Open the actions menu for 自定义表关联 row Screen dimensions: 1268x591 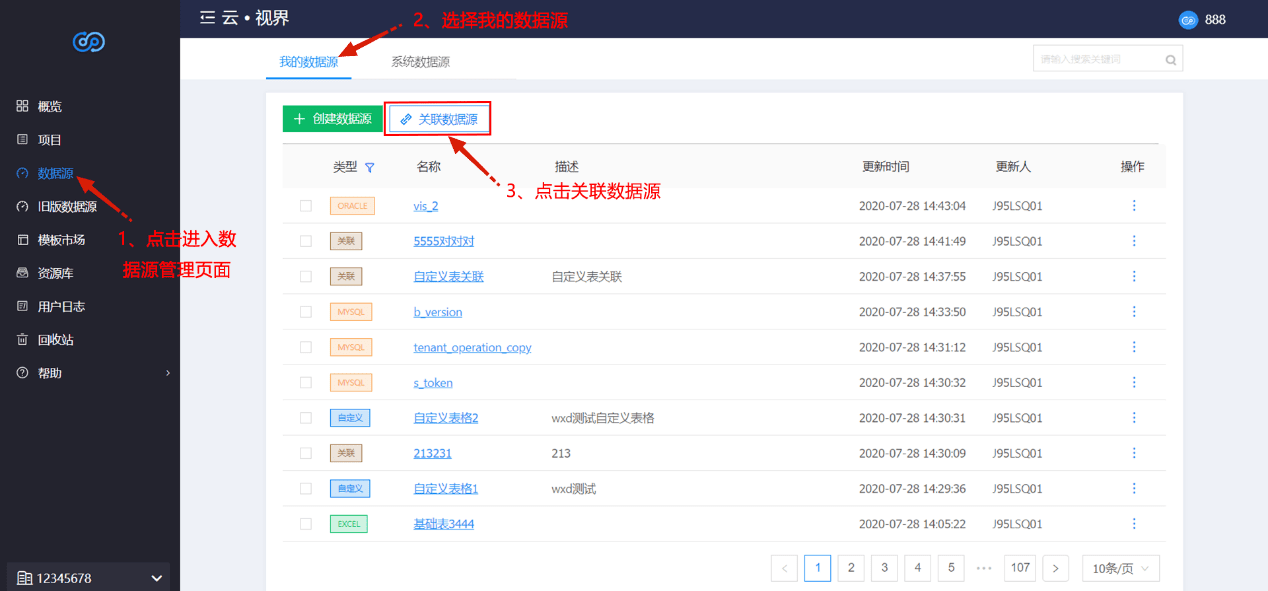coord(1134,276)
